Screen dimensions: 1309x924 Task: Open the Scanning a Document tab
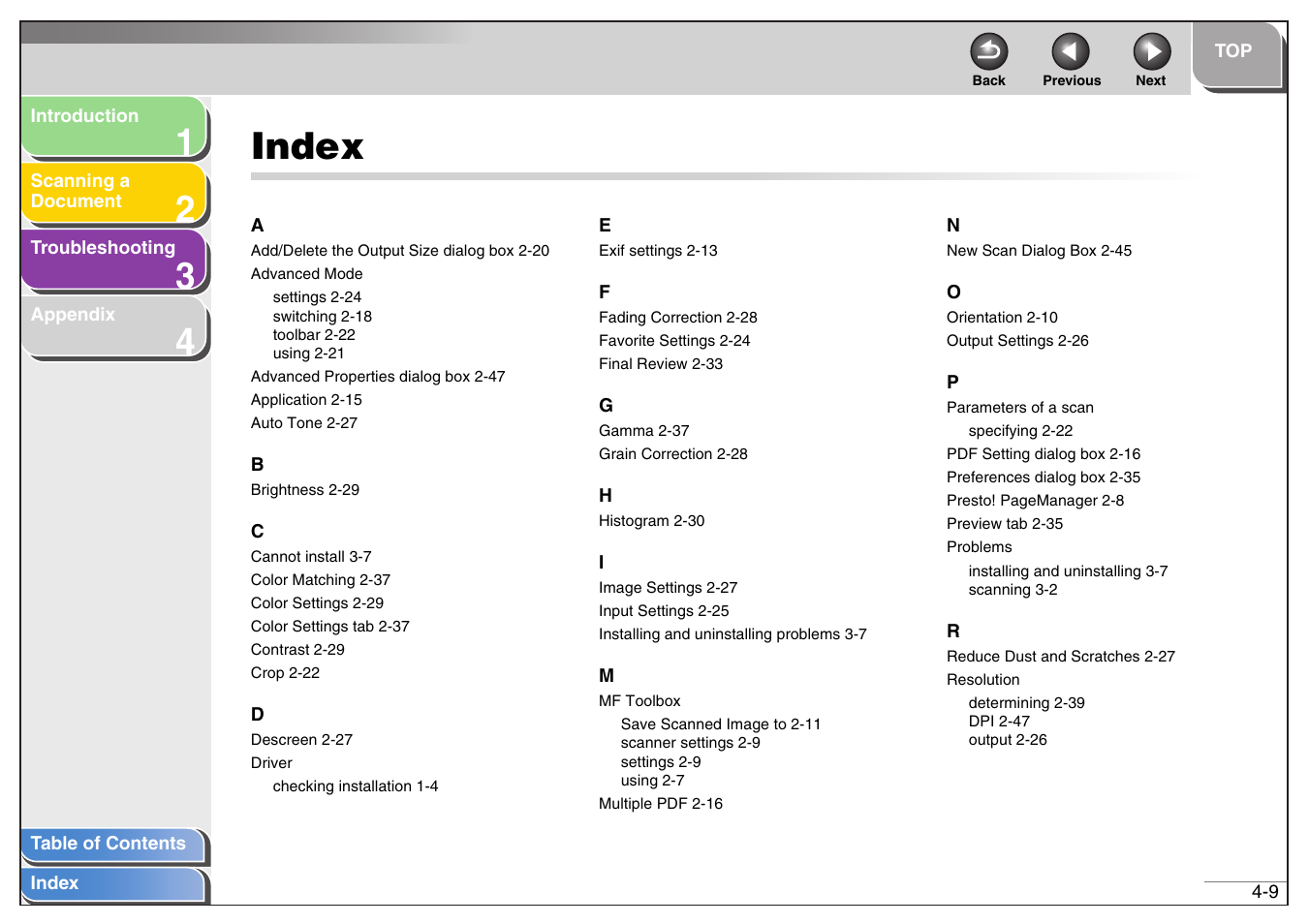pos(113,193)
